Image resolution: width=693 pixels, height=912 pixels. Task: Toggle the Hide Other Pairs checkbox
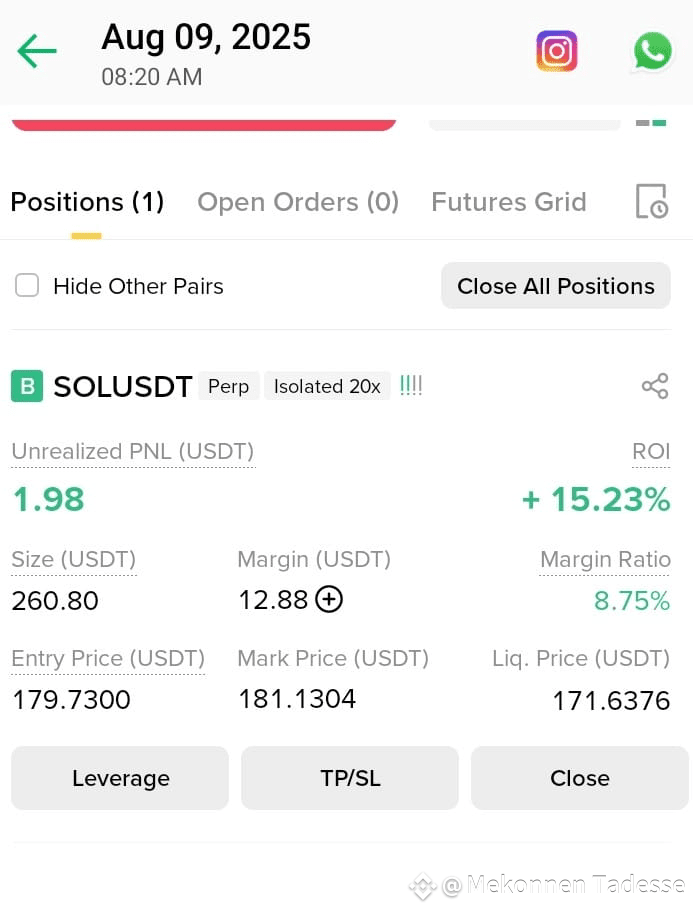27,286
